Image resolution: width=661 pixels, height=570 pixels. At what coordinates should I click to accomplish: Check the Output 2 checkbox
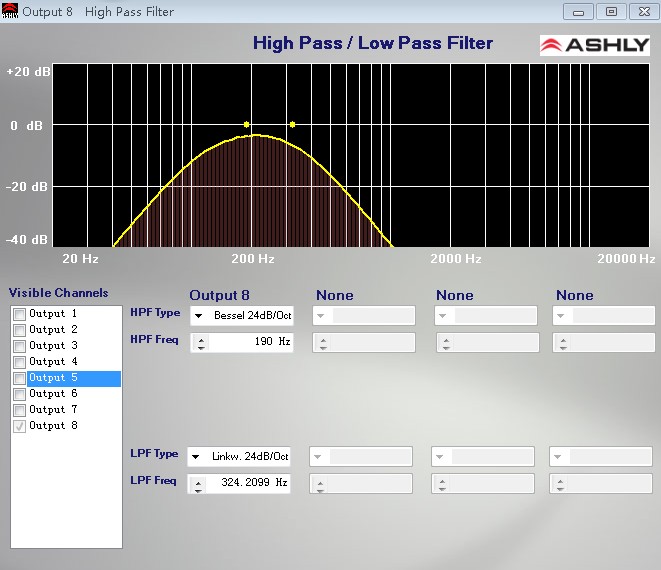pyautogui.click(x=19, y=330)
